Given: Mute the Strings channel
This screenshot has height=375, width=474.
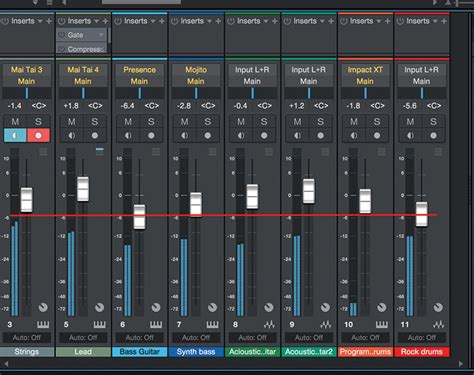Looking at the screenshot, I should 15,122.
